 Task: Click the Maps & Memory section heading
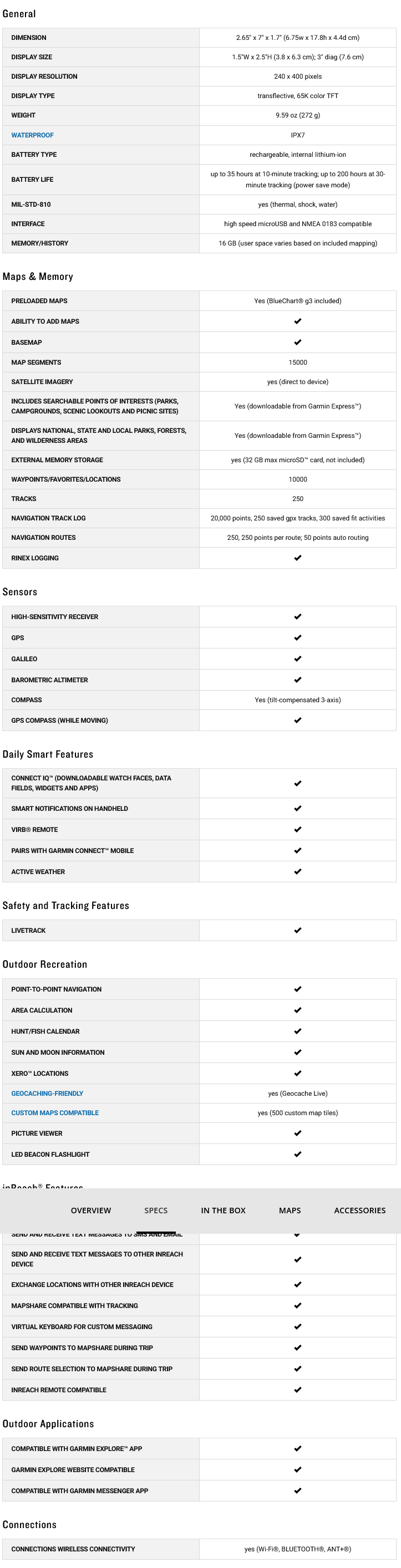click(38, 277)
